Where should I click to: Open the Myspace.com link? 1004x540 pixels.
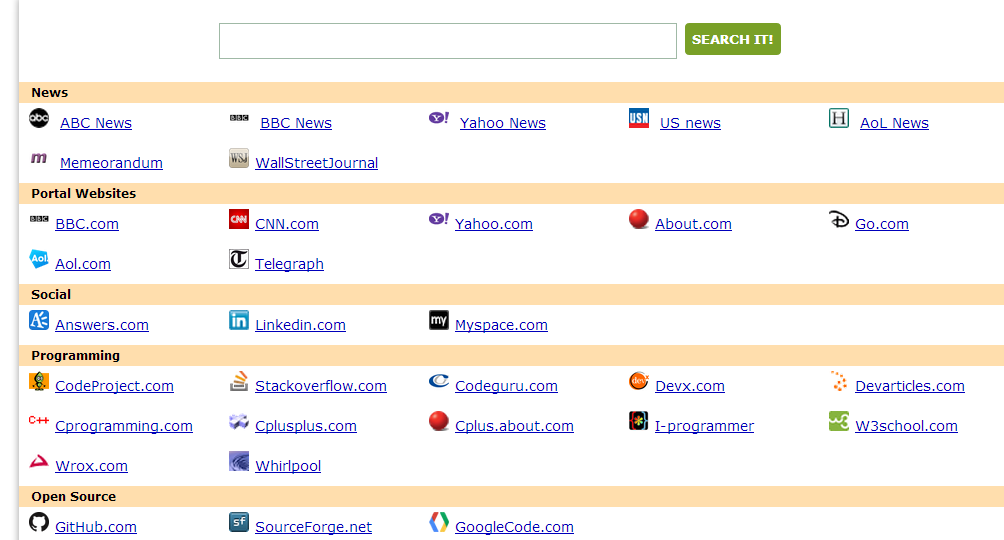click(501, 325)
